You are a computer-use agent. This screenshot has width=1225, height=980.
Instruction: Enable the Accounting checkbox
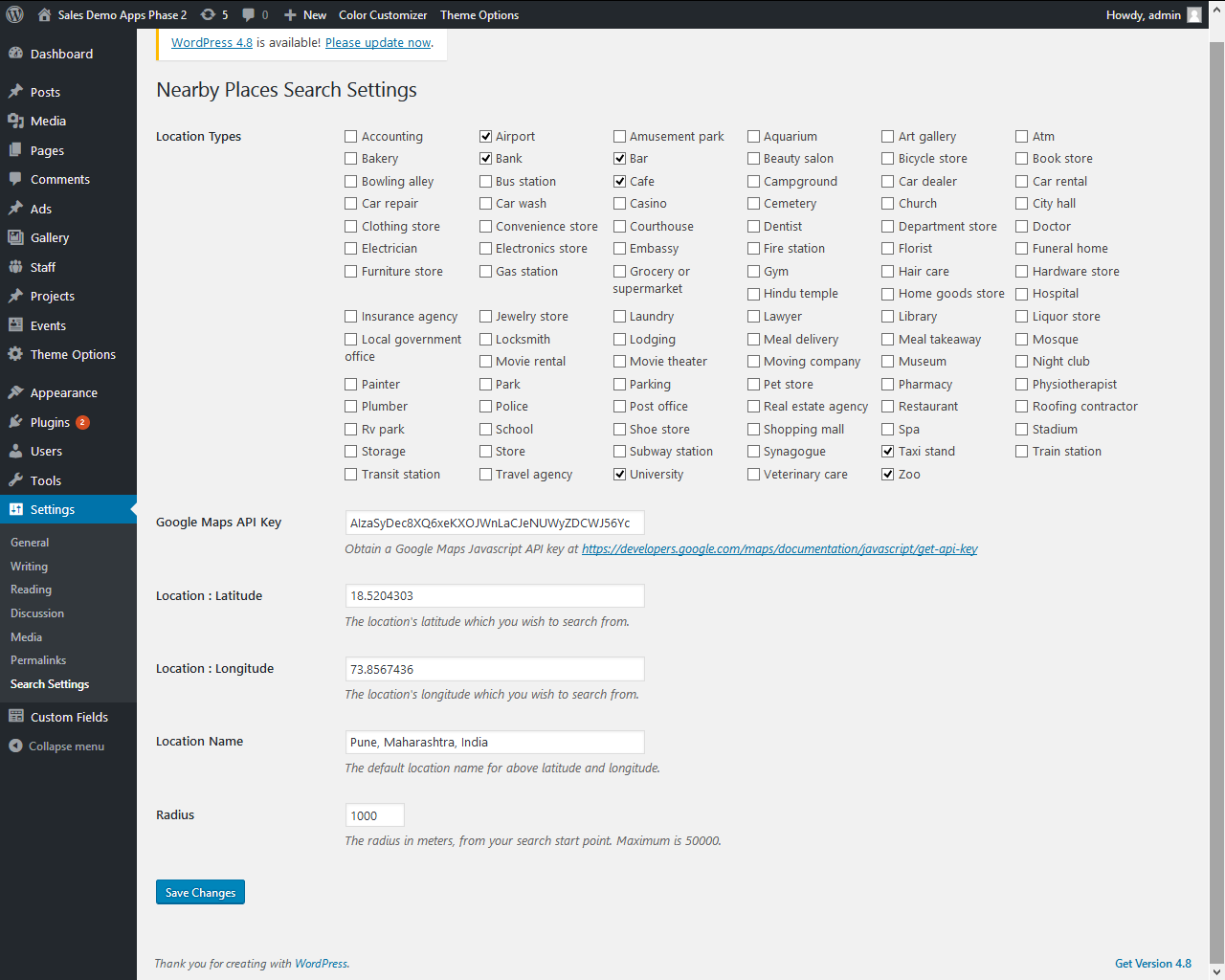(x=351, y=136)
